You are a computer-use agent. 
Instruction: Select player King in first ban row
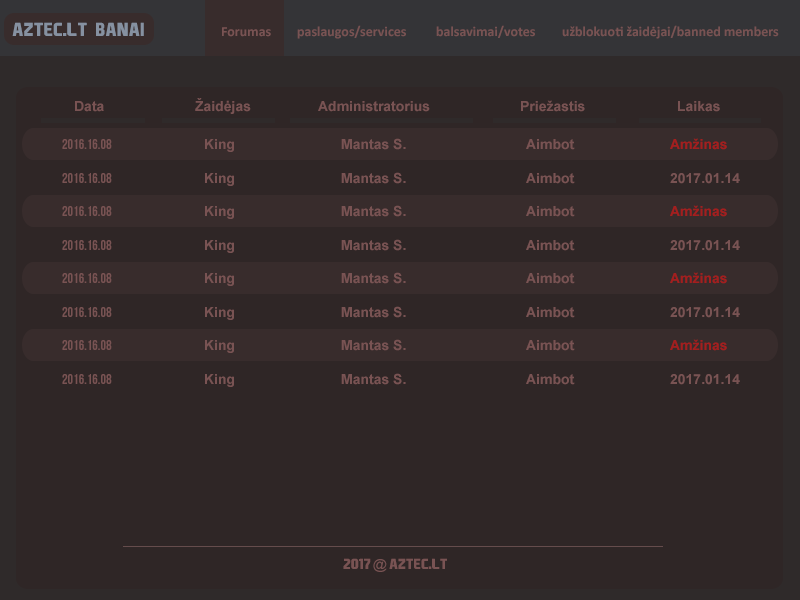pyautogui.click(x=219, y=144)
